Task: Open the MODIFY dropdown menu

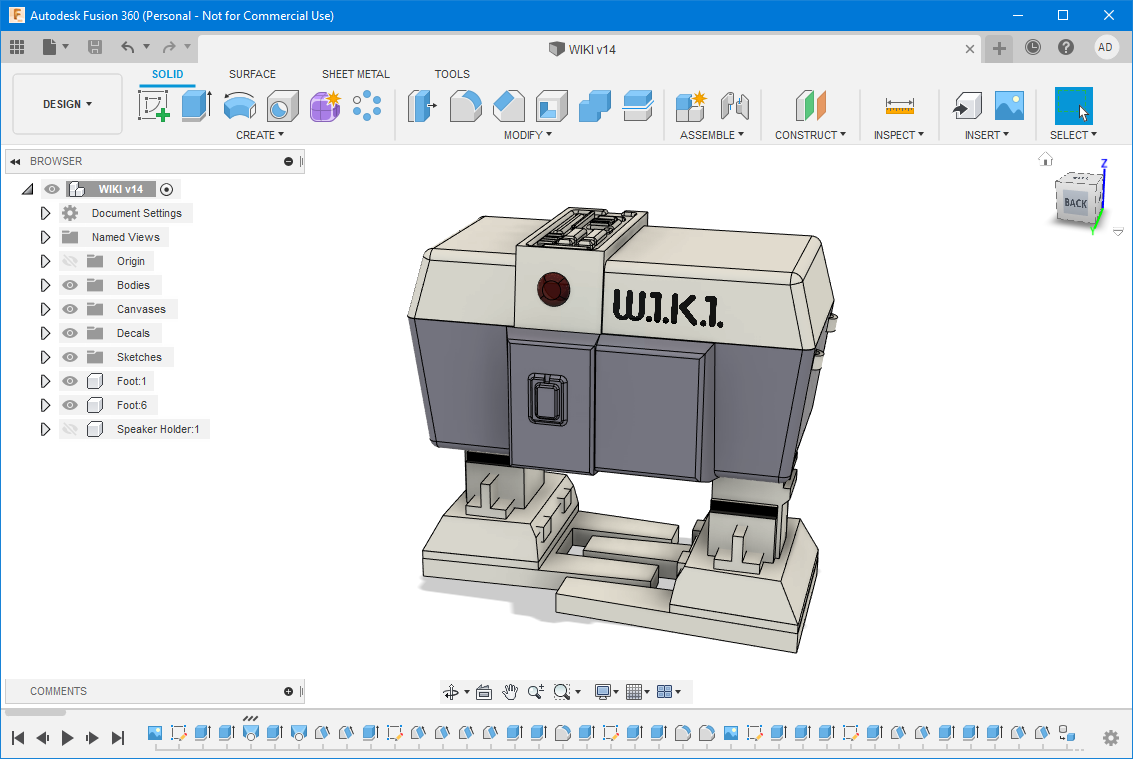Action: tap(528, 135)
